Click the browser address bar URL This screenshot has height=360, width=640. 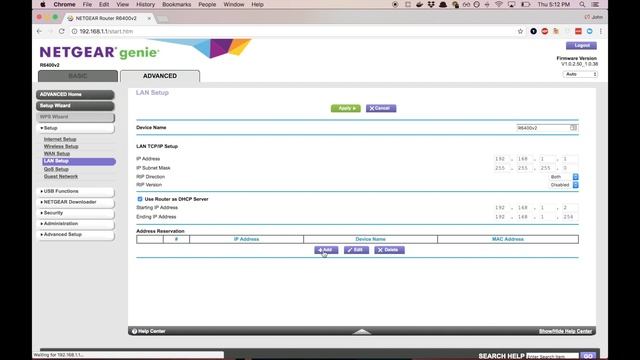(107, 31)
